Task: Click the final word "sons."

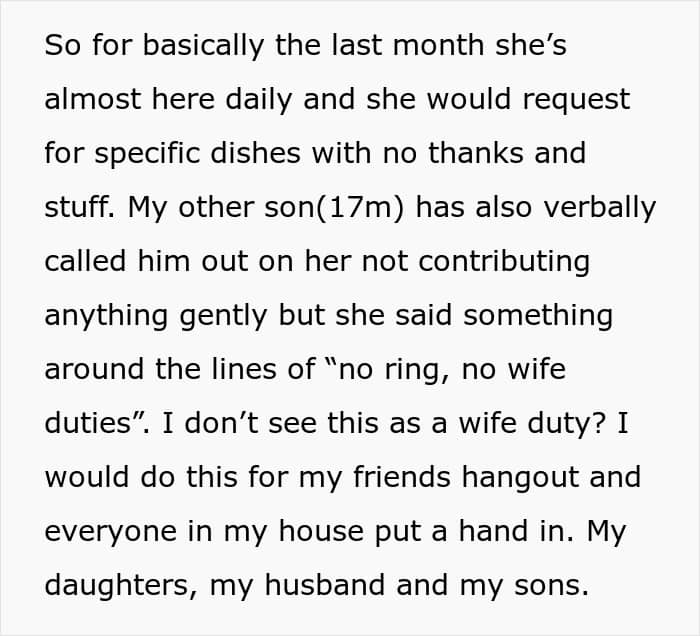Action: pyautogui.click(x=551, y=586)
